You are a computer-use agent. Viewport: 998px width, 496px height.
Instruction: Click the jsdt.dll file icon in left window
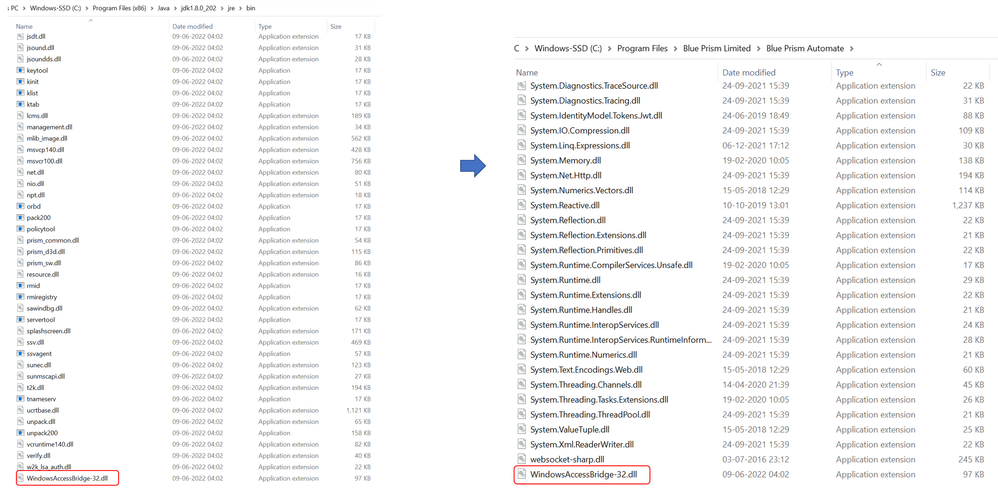point(20,36)
